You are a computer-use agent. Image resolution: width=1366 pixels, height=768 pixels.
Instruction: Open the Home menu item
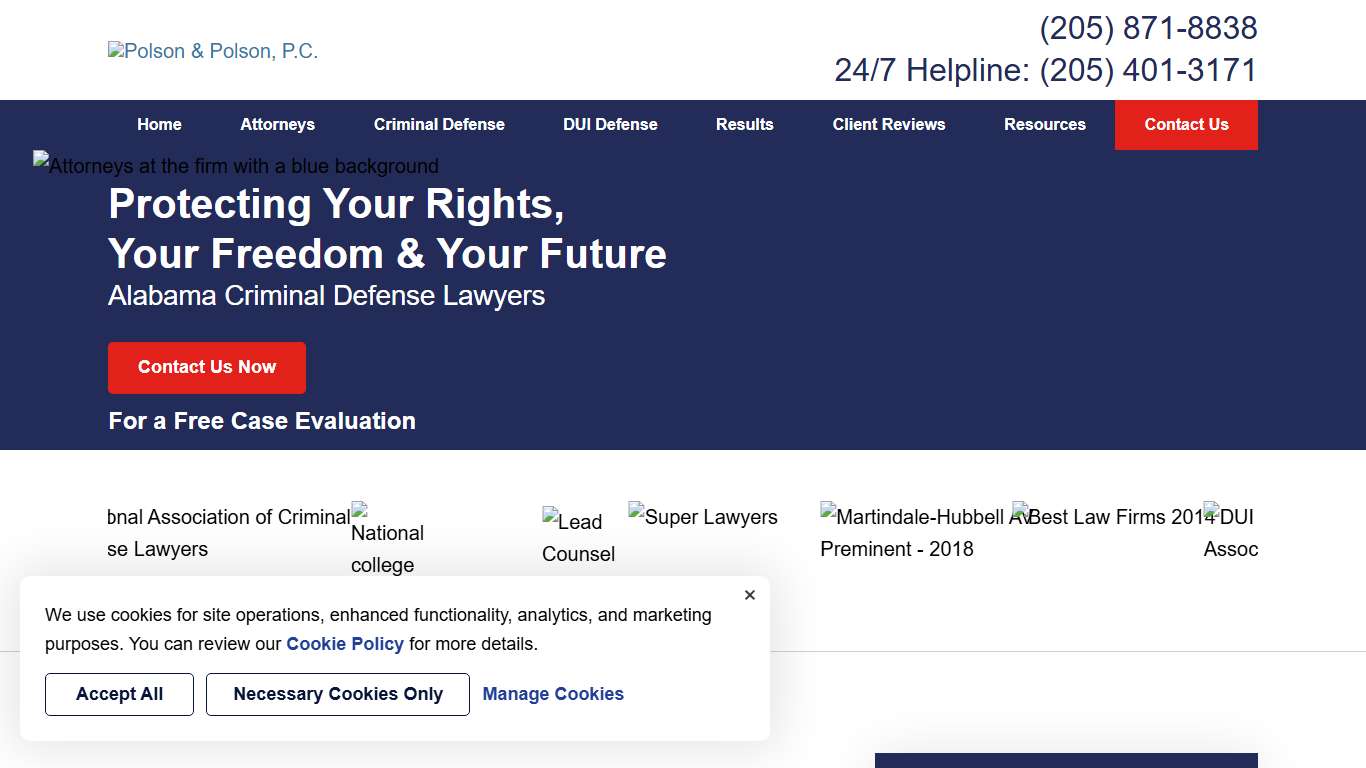click(x=159, y=125)
